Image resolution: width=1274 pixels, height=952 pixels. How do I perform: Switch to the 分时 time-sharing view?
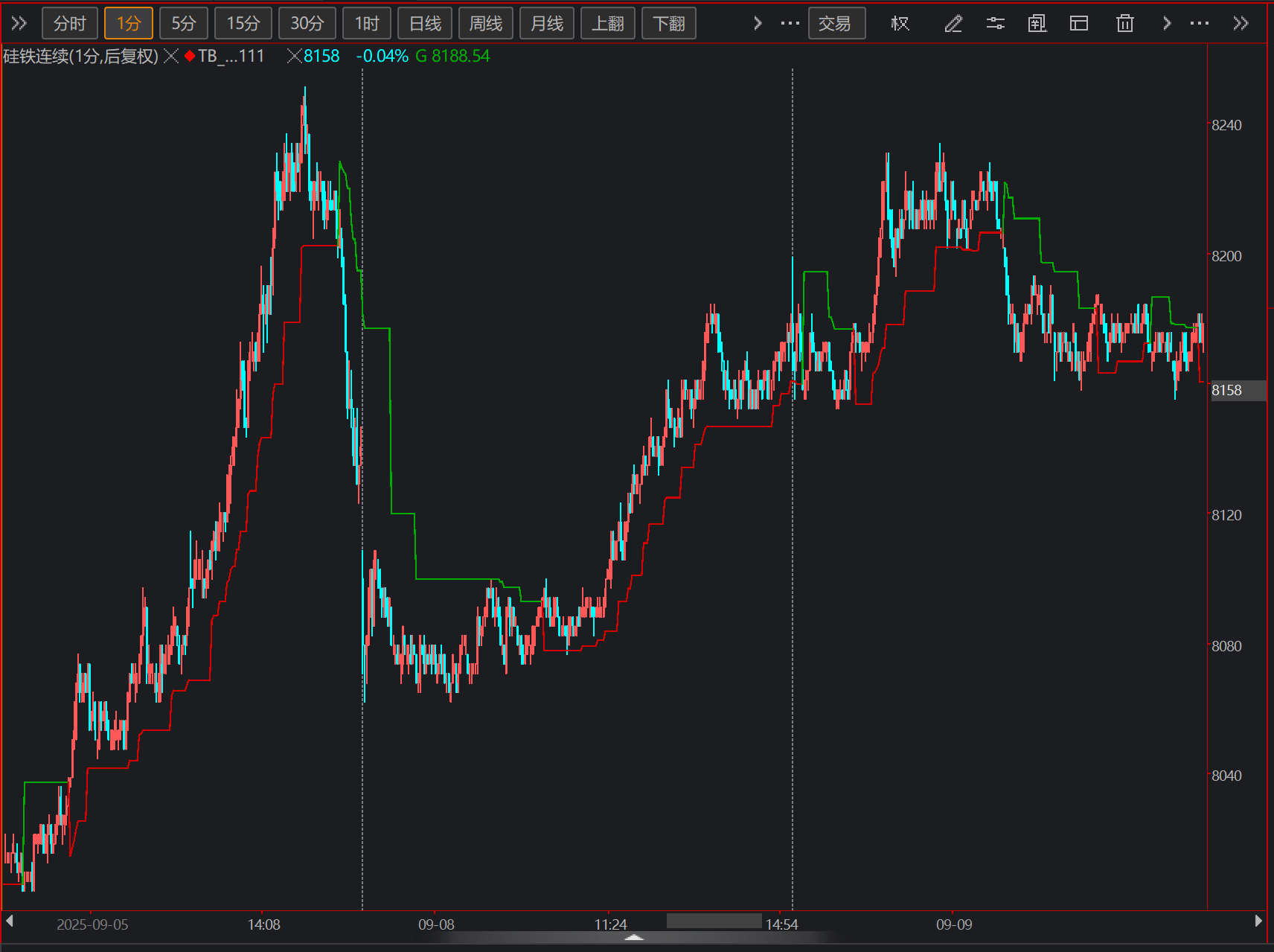70,24
